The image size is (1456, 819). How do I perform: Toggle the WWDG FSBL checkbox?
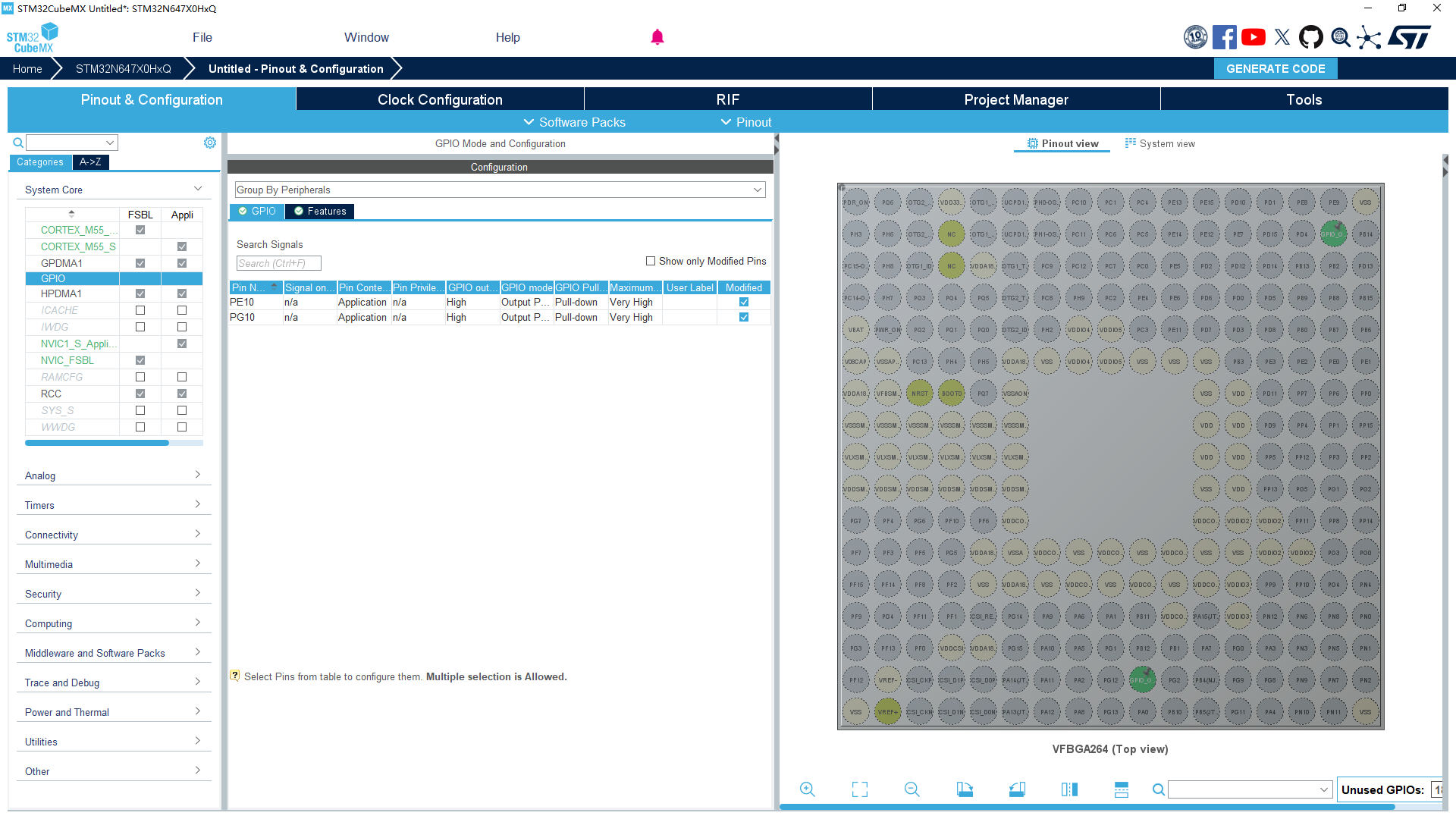click(x=140, y=427)
